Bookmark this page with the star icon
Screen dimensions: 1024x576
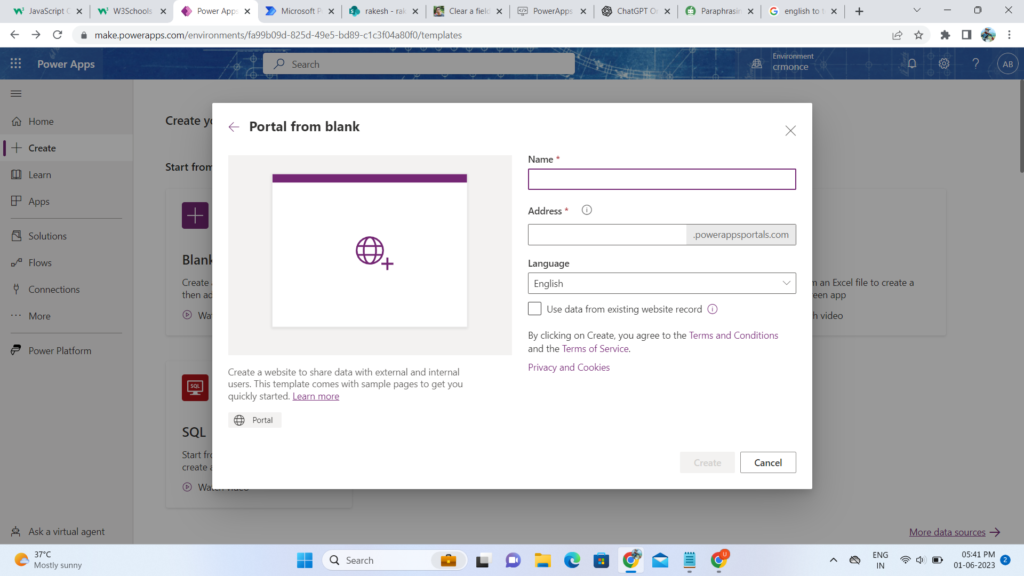(919, 35)
